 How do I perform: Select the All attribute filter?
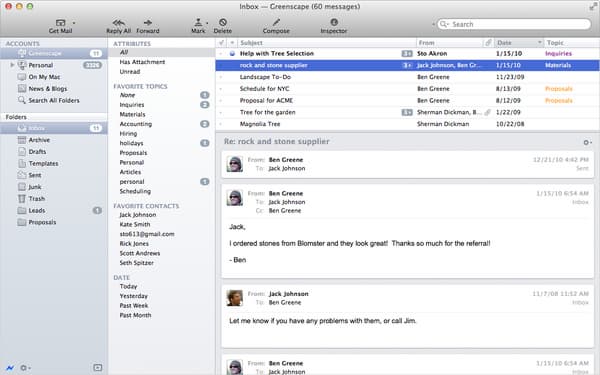click(161, 52)
